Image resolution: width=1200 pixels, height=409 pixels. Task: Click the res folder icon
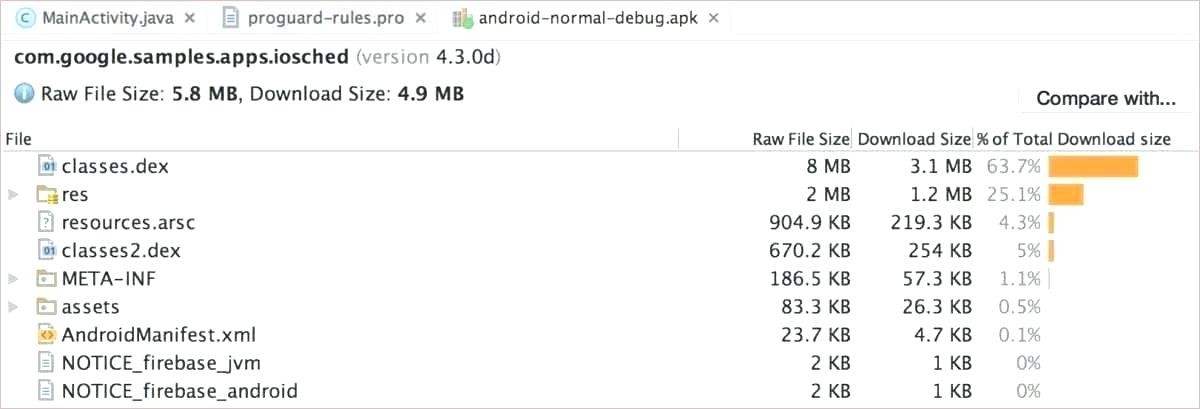[47, 194]
